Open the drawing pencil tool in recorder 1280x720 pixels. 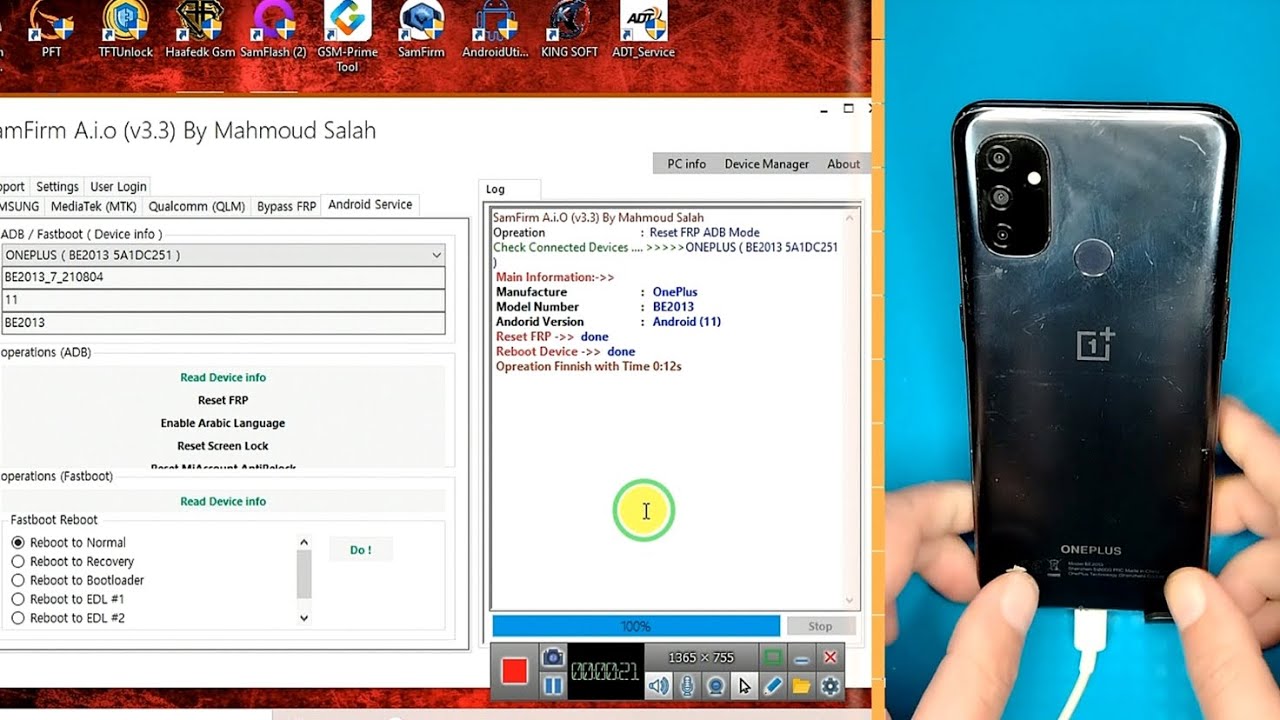772,686
